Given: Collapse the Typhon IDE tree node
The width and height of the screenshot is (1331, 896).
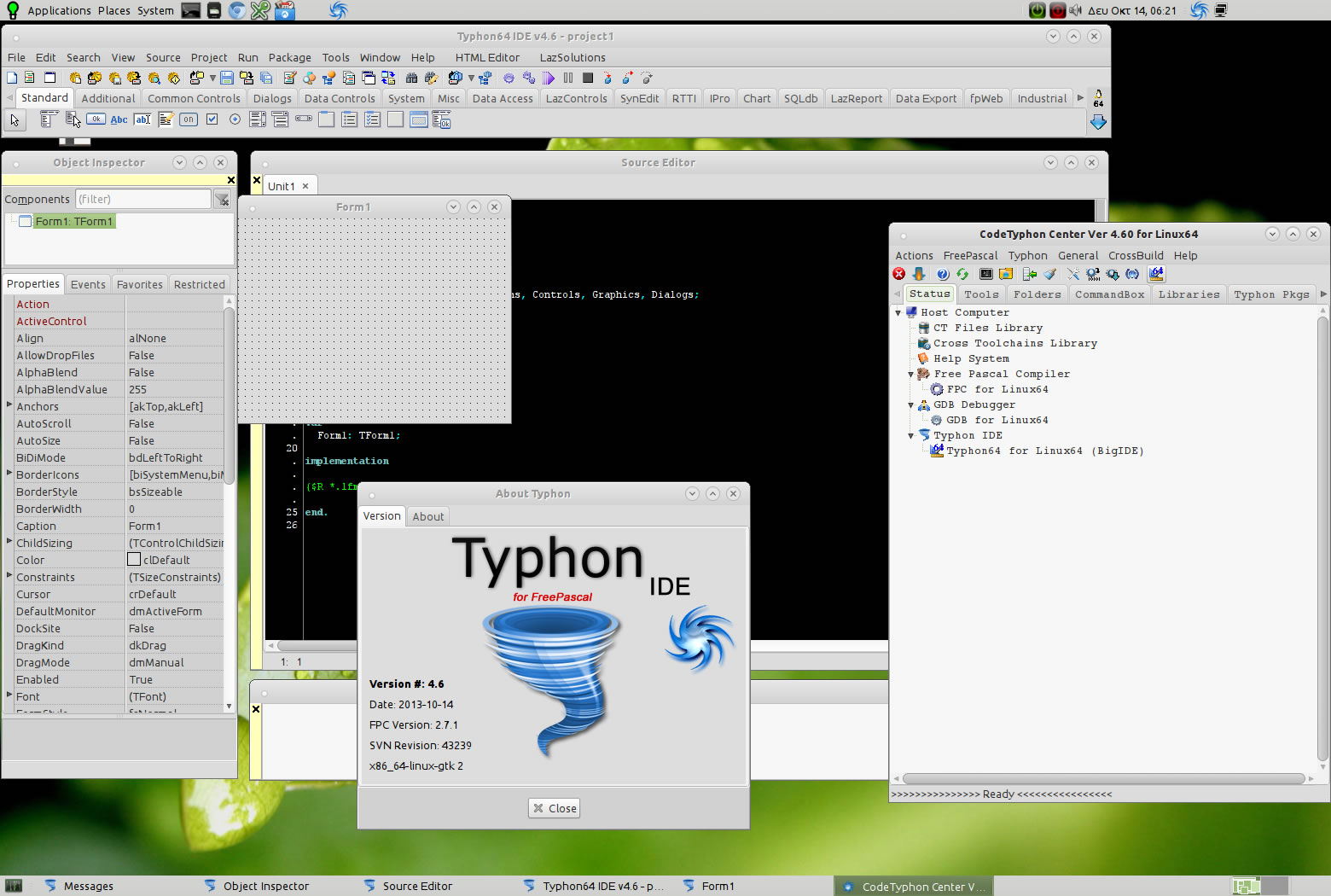Looking at the screenshot, I should pyautogui.click(x=911, y=436).
